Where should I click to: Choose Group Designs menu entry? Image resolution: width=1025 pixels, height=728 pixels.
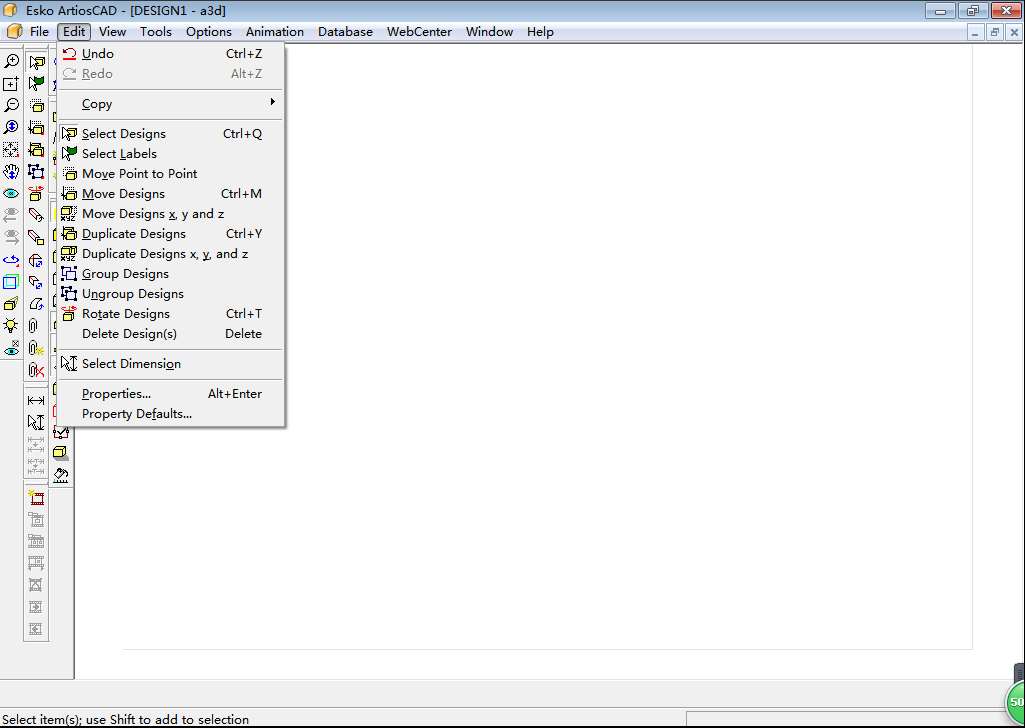point(125,274)
